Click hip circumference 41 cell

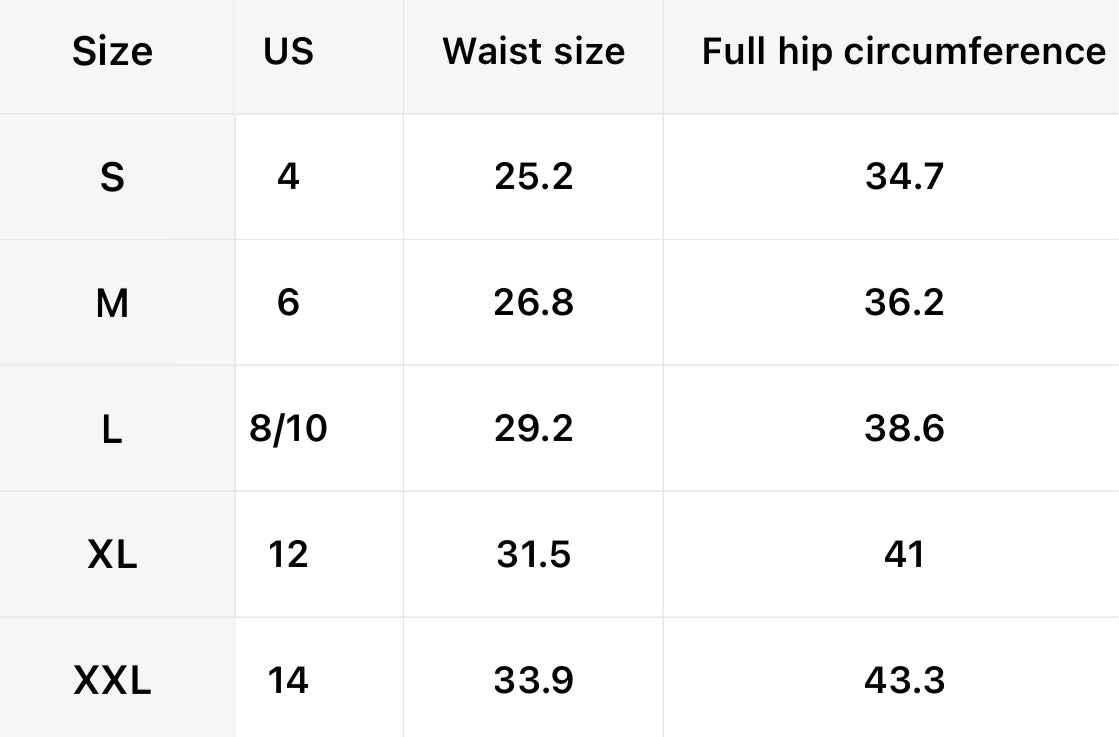tap(903, 555)
